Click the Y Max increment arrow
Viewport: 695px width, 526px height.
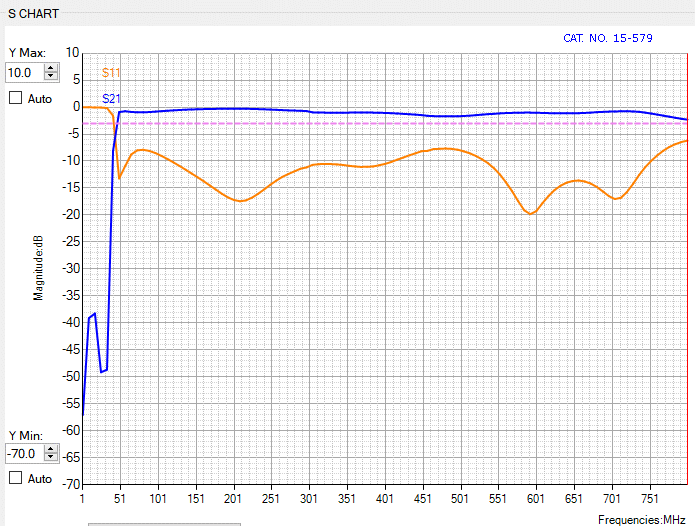[x=51, y=68]
